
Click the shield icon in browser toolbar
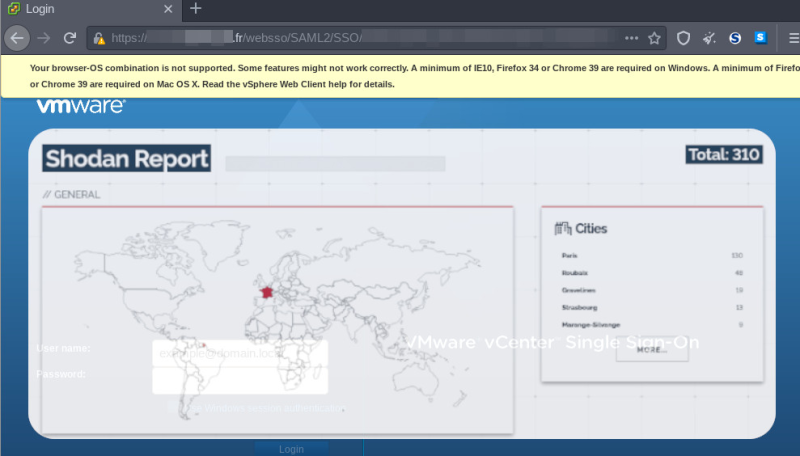tap(684, 38)
